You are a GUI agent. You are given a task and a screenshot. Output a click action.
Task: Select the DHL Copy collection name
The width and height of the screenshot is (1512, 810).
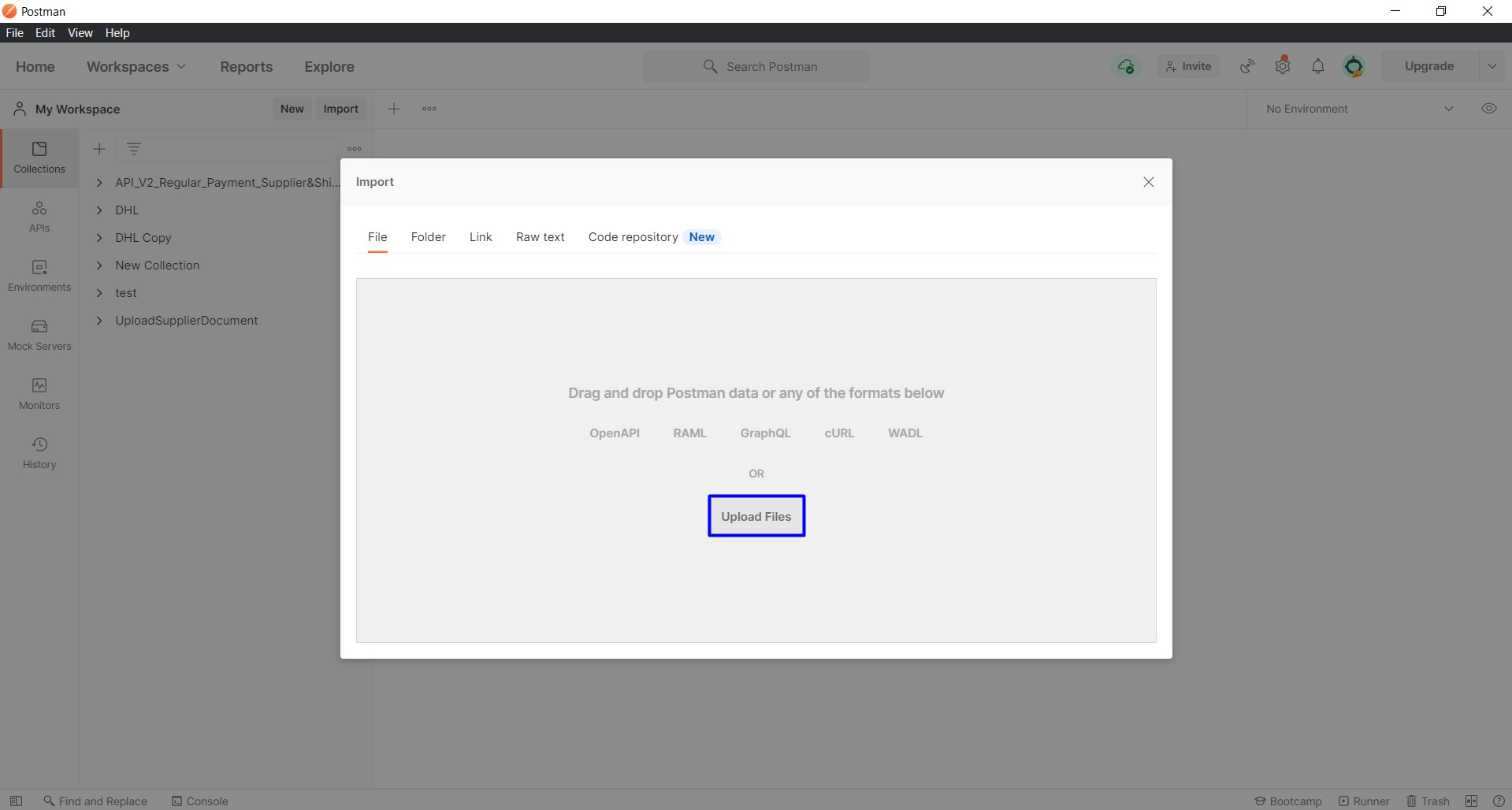(x=143, y=238)
